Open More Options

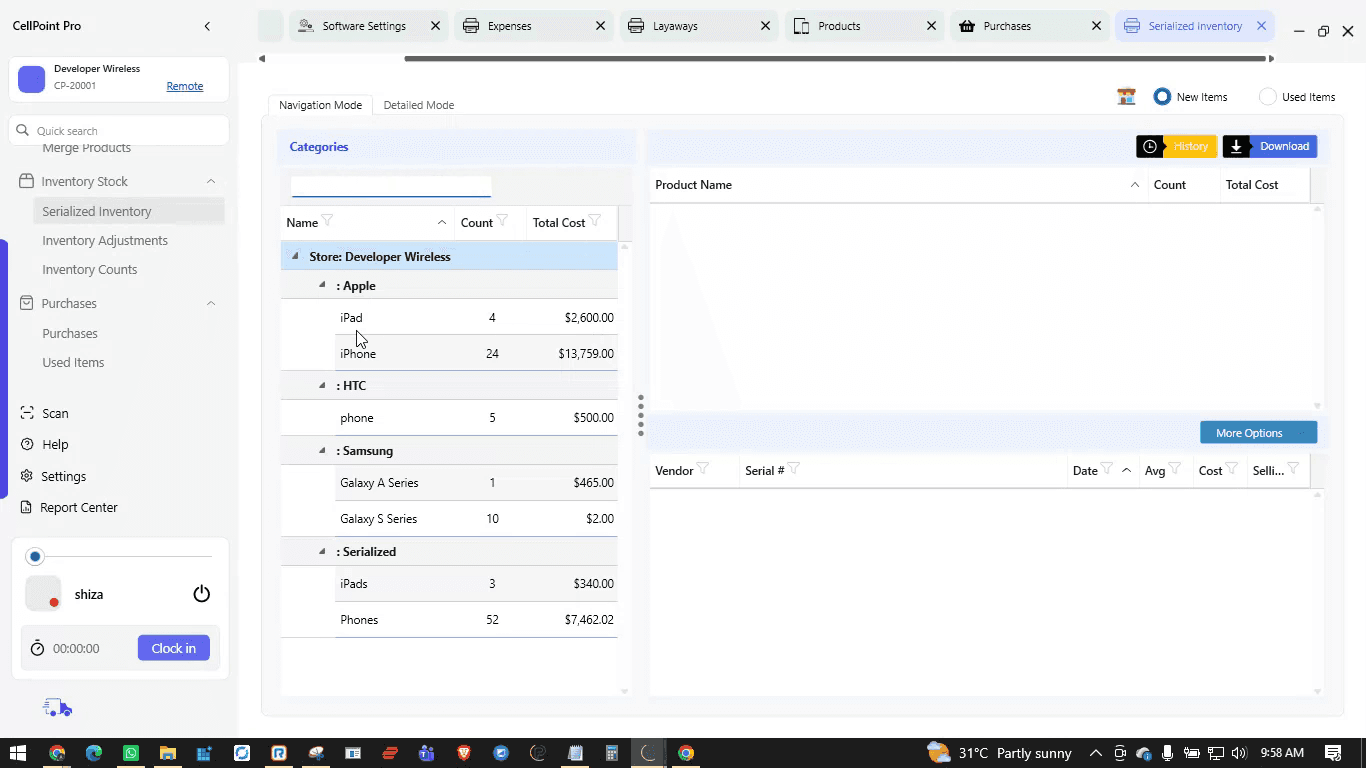tap(1259, 433)
